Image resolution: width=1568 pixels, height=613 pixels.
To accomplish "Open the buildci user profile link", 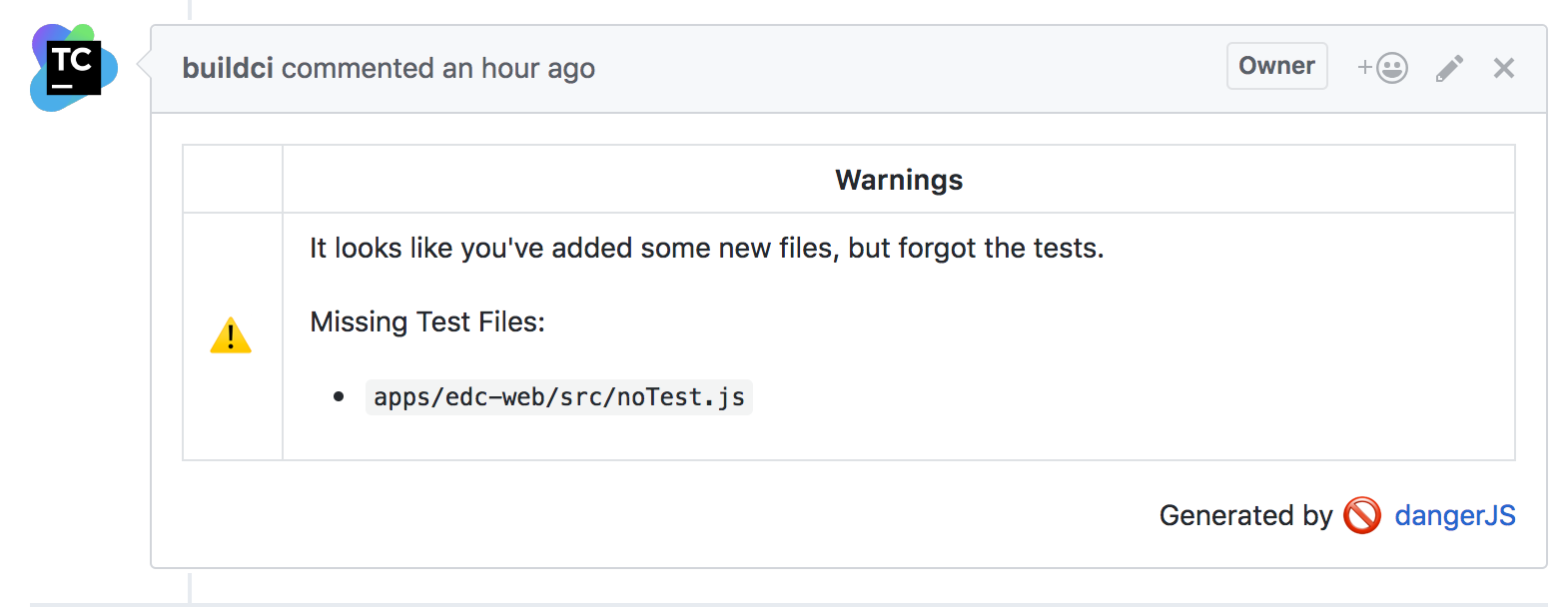I will coord(228,68).
